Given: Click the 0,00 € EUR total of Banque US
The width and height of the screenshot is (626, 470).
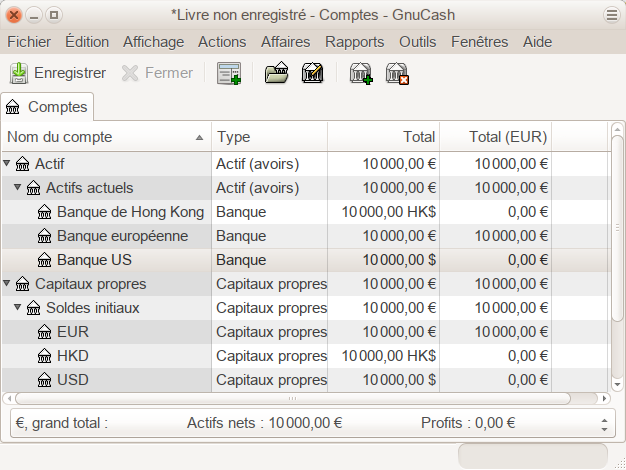Looking at the screenshot, I should (x=528, y=260).
